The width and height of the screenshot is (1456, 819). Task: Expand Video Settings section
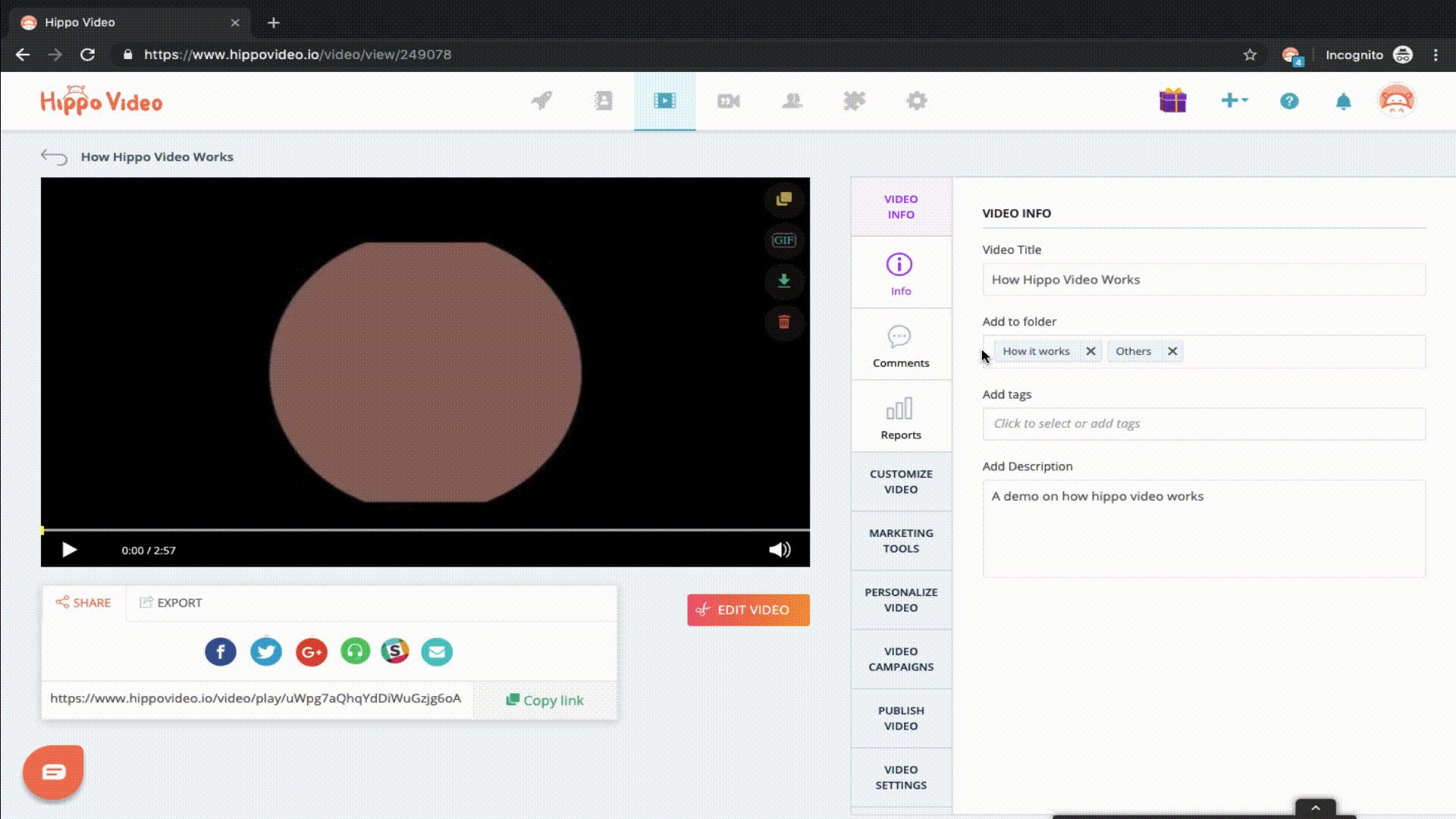(901, 777)
